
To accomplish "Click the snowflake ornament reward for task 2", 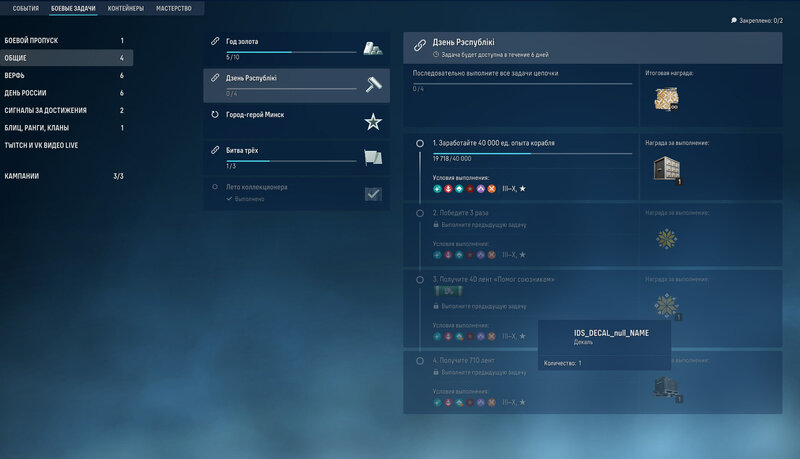I will tap(666, 239).
